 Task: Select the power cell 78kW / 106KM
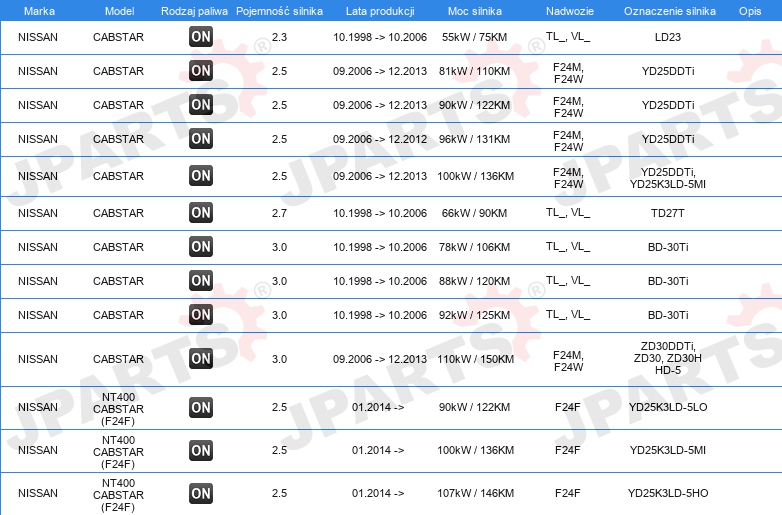pos(474,247)
